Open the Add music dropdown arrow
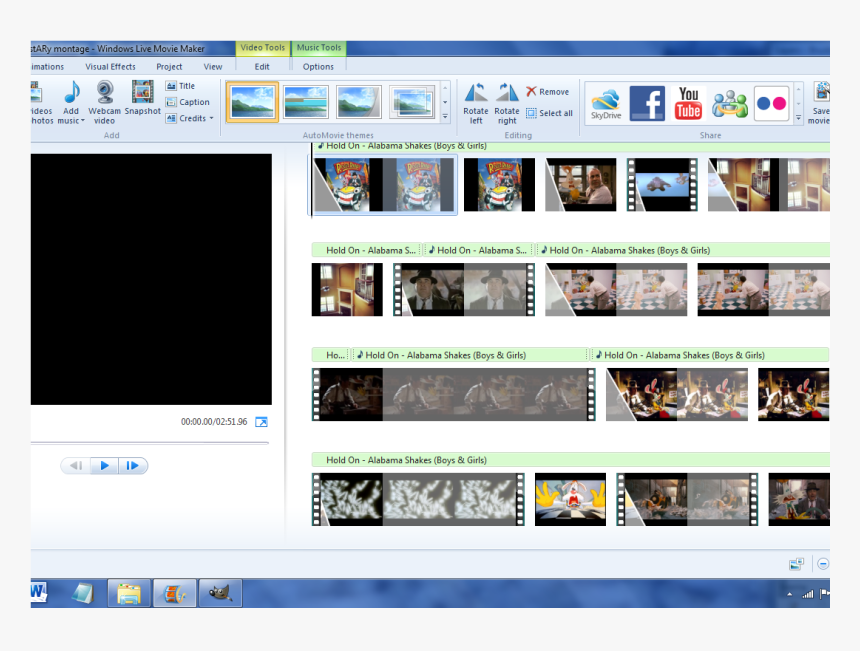The width and height of the screenshot is (860, 651). [83, 121]
